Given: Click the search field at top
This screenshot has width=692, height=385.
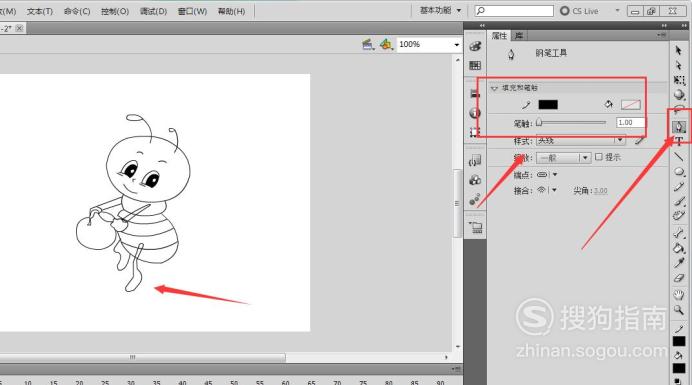Looking at the screenshot, I should [514, 11].
